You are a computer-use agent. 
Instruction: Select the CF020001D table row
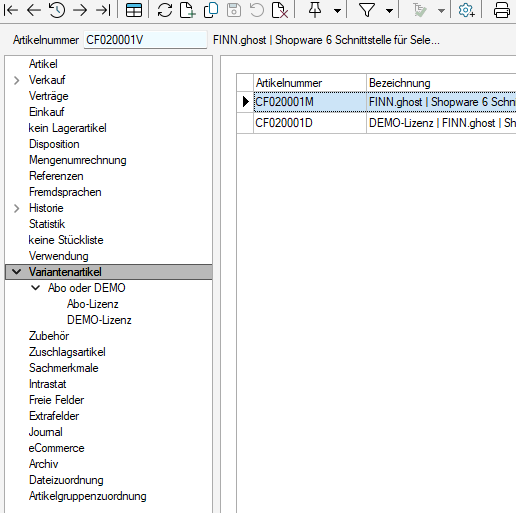coord(376,123)
